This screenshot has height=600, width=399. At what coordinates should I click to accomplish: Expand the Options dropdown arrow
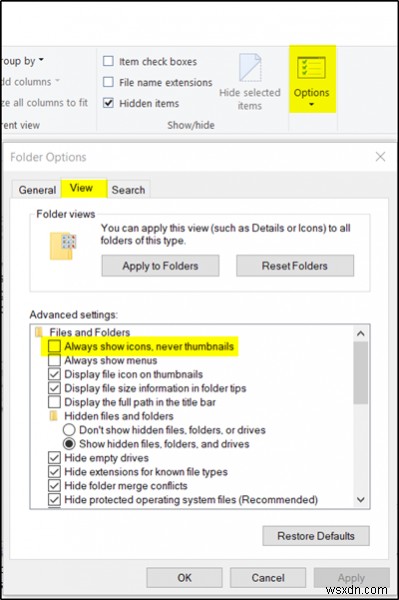[311, 104]
